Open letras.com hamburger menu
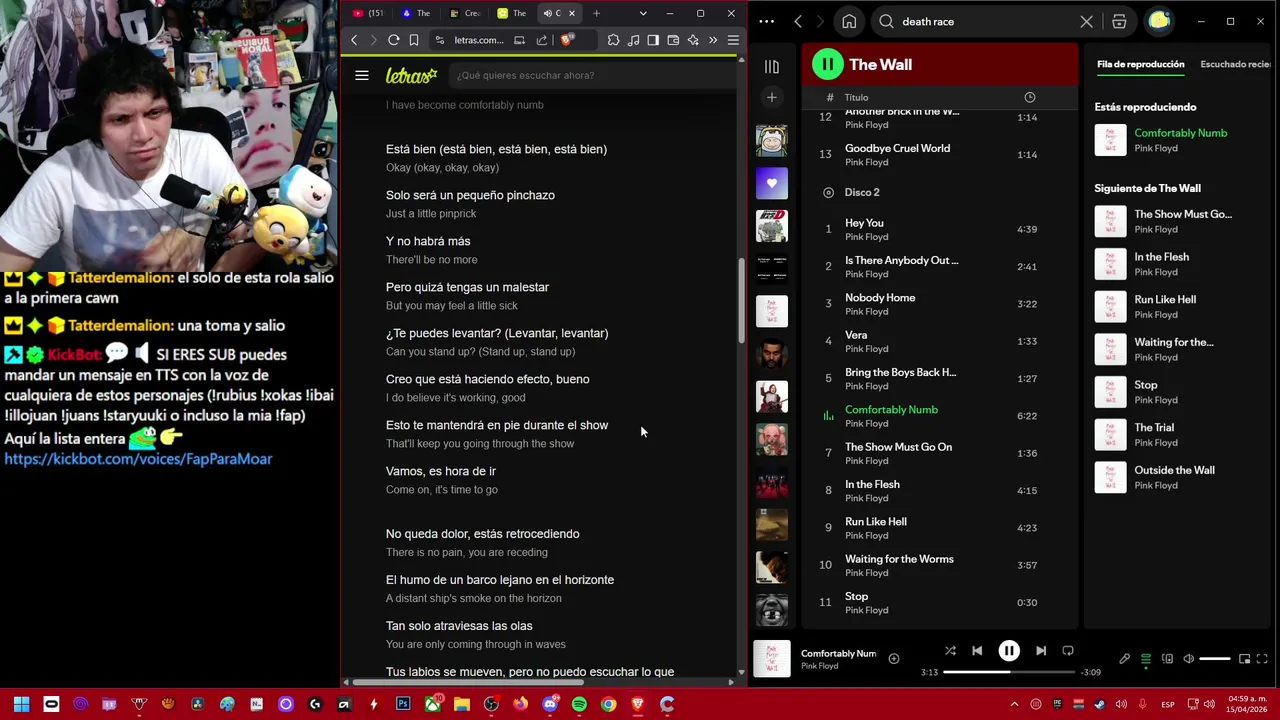 click(x=362, y=75)
